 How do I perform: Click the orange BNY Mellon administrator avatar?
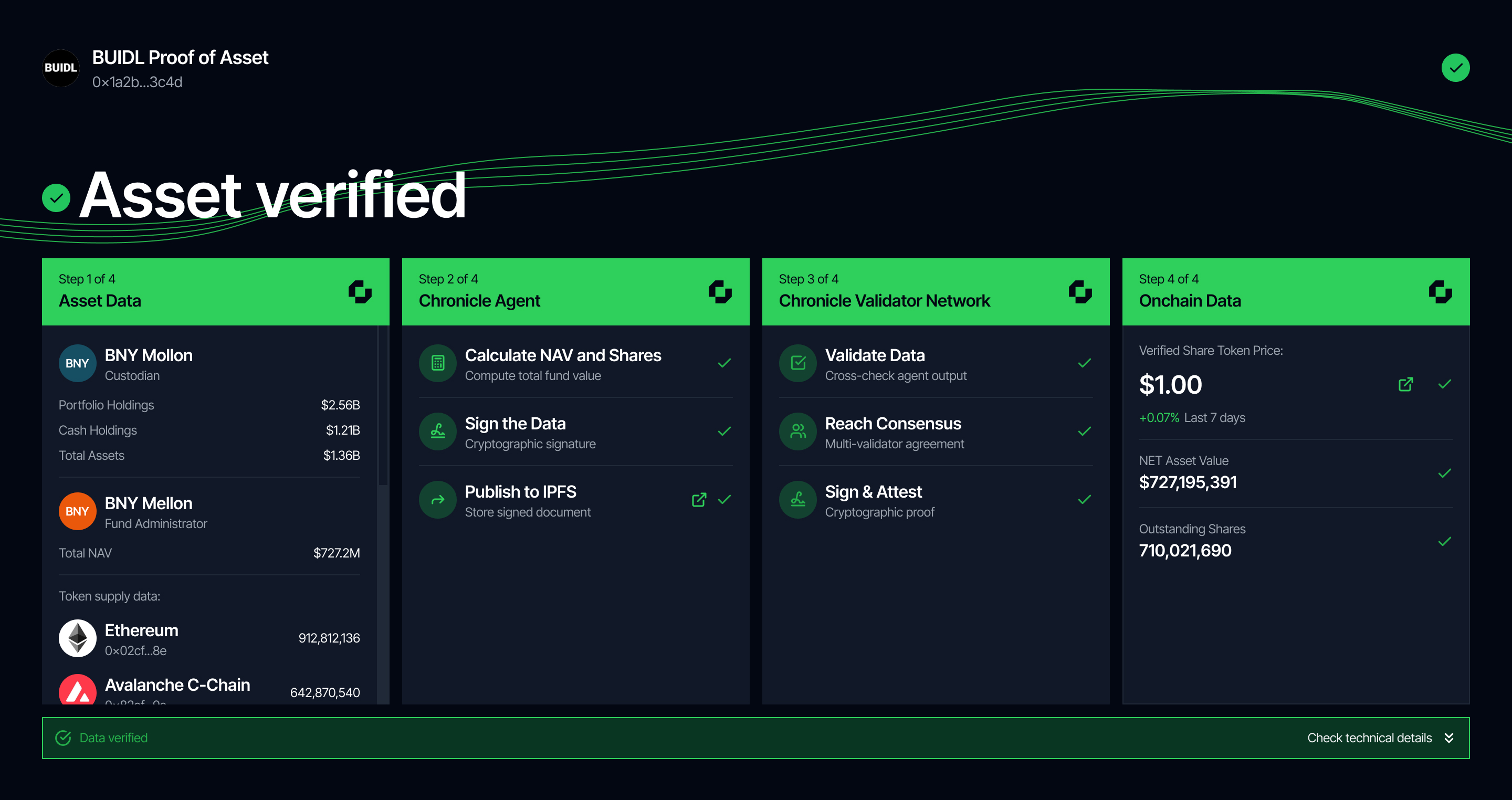(x=78, y=511)
